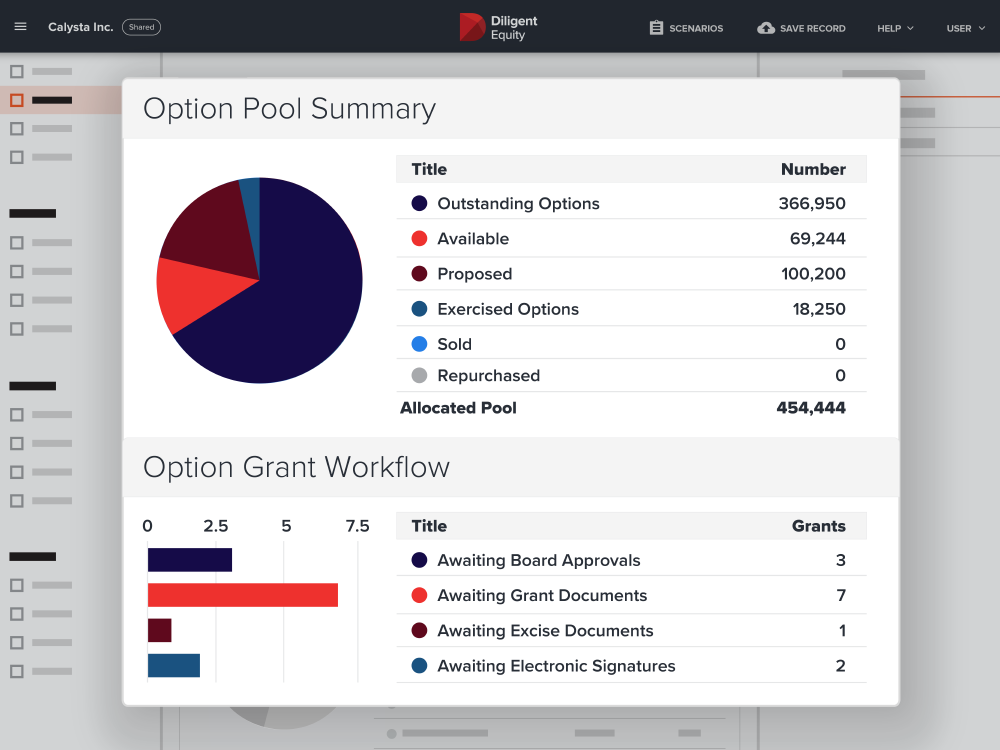Click the Outstanding Options legend dot
The image size is (1000, 750).
pyautogui.click(x=419, y=203)
